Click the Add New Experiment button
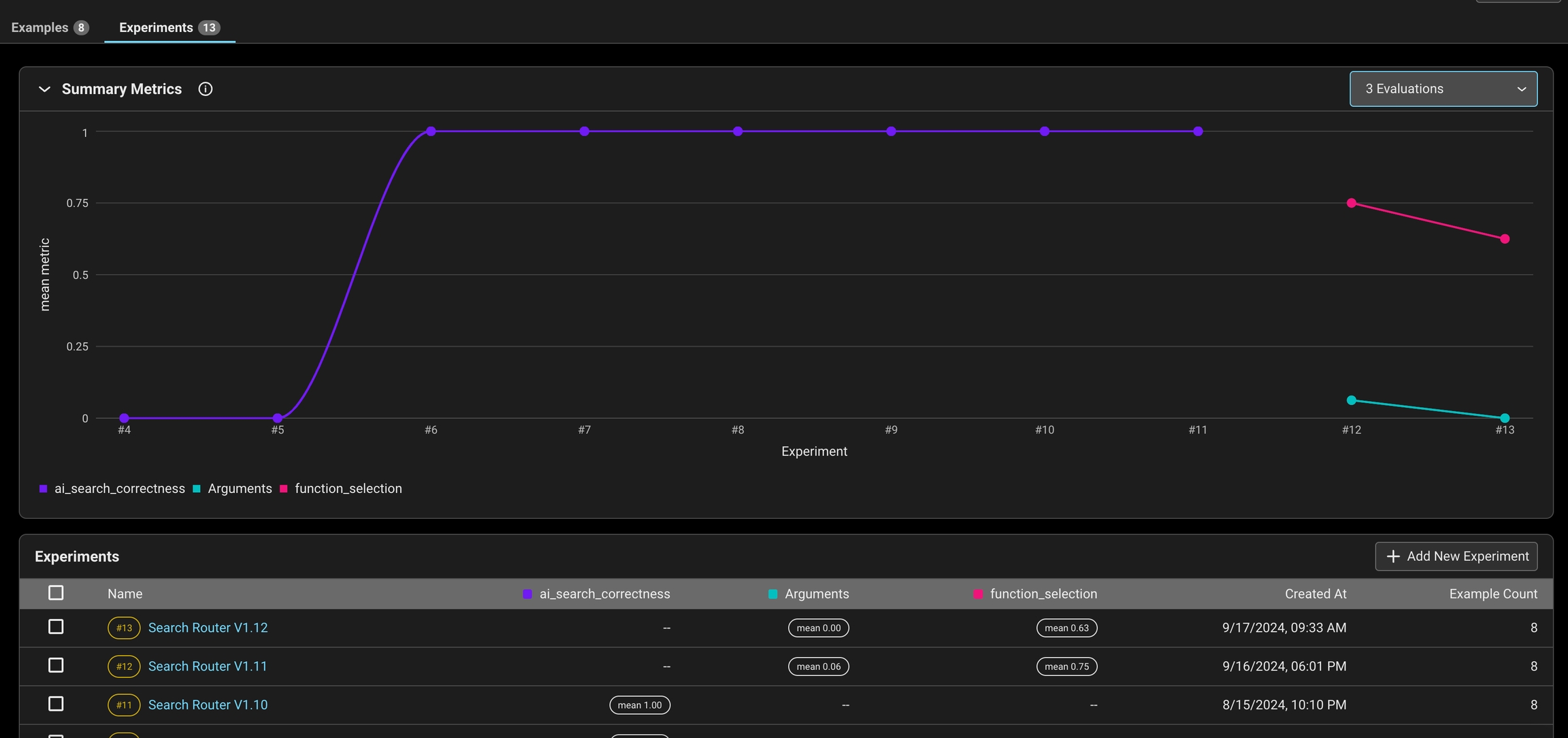This screenshot has height=738, width=1568. [1456, 556]
